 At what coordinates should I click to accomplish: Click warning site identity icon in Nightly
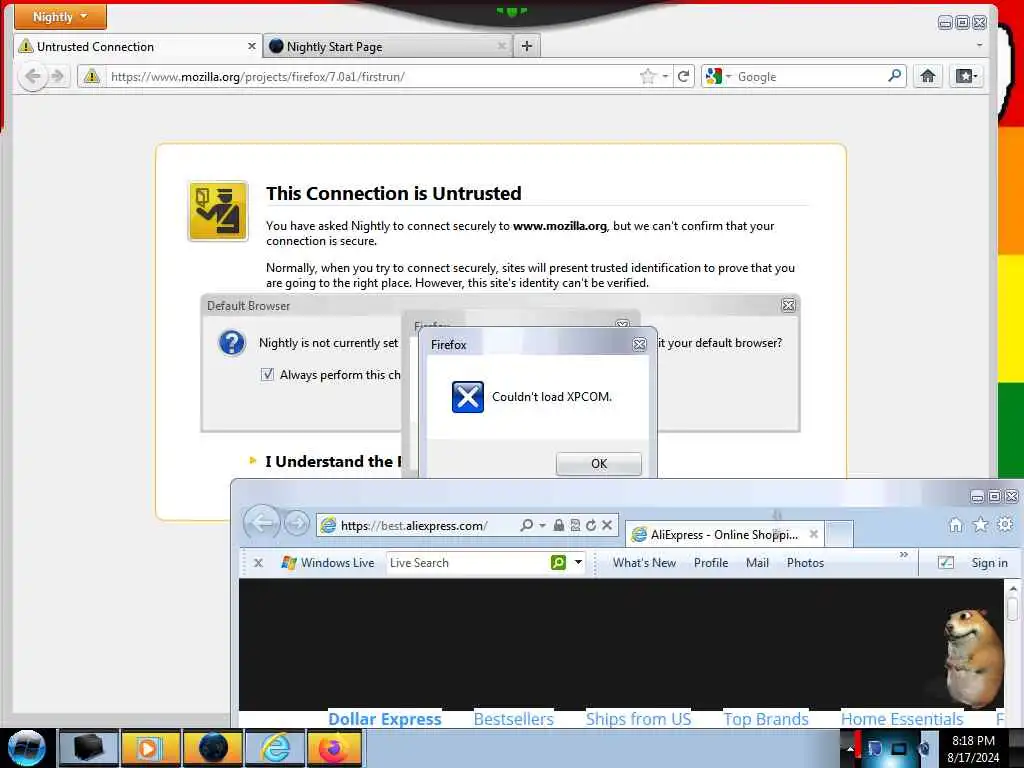[x=91, y=76]
